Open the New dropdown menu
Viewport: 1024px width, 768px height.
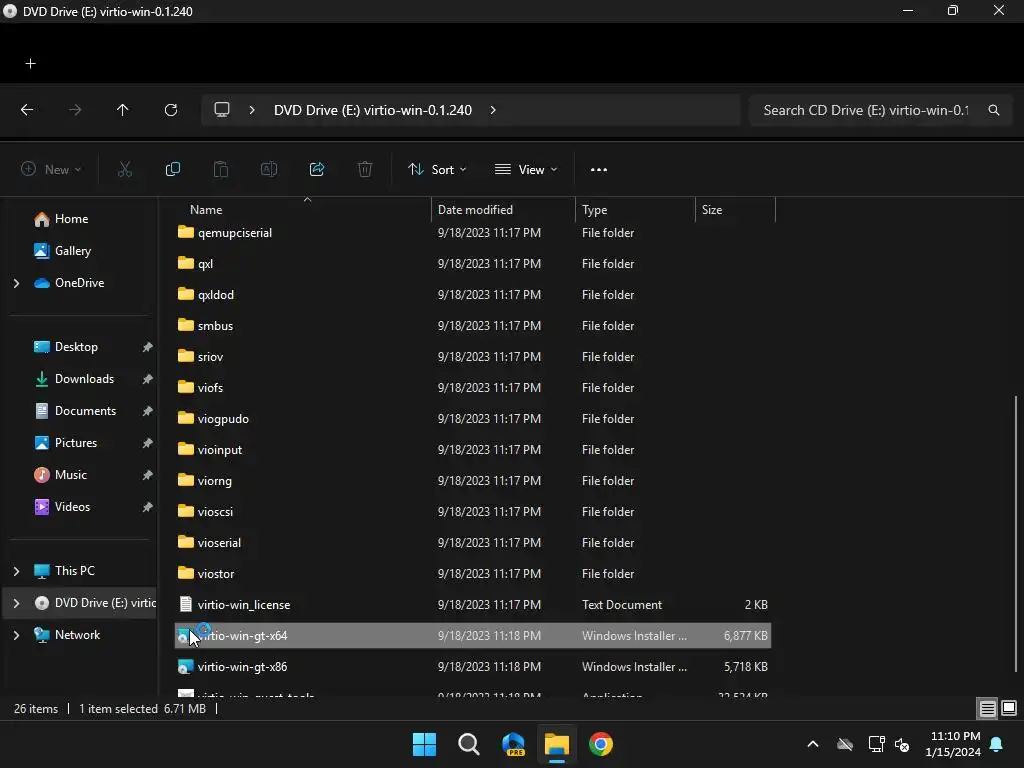point(52,169)
